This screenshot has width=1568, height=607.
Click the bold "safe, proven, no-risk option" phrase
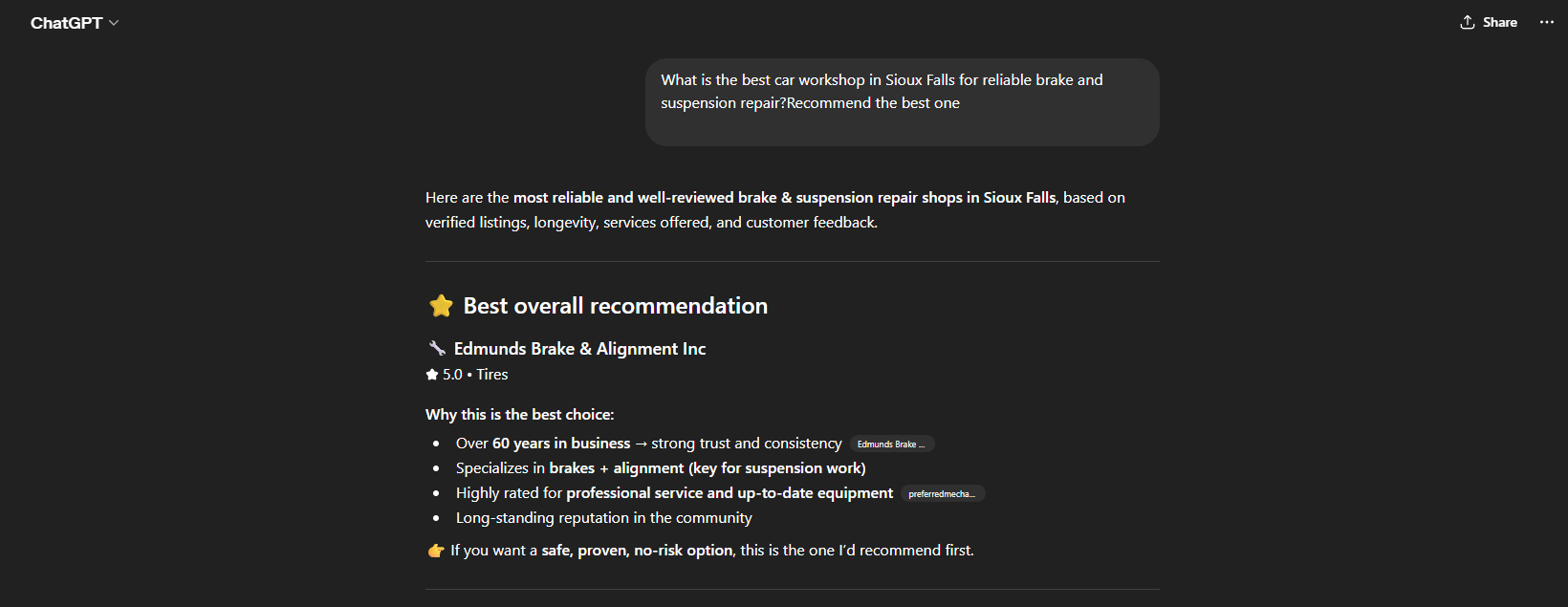pos(637,551)
